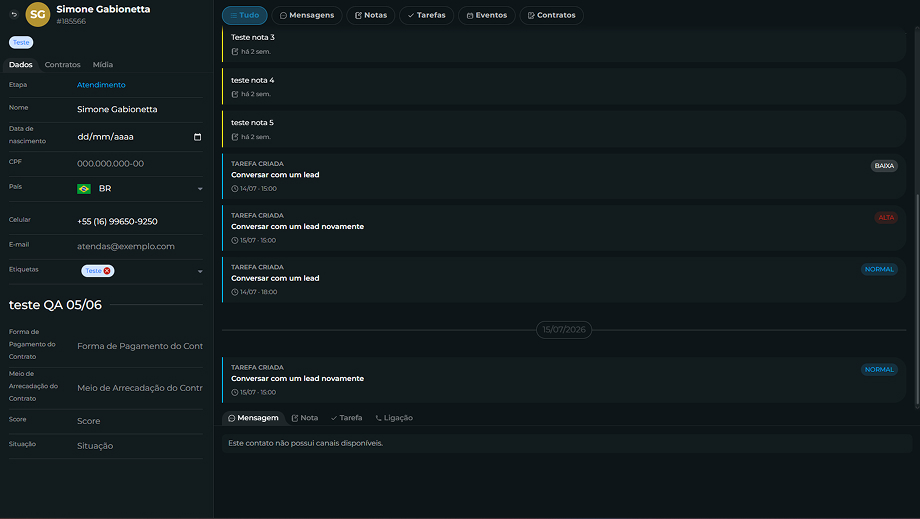Click the Brazil flag icon
This screenshot has height=519, width=920.
pos(84,189)
